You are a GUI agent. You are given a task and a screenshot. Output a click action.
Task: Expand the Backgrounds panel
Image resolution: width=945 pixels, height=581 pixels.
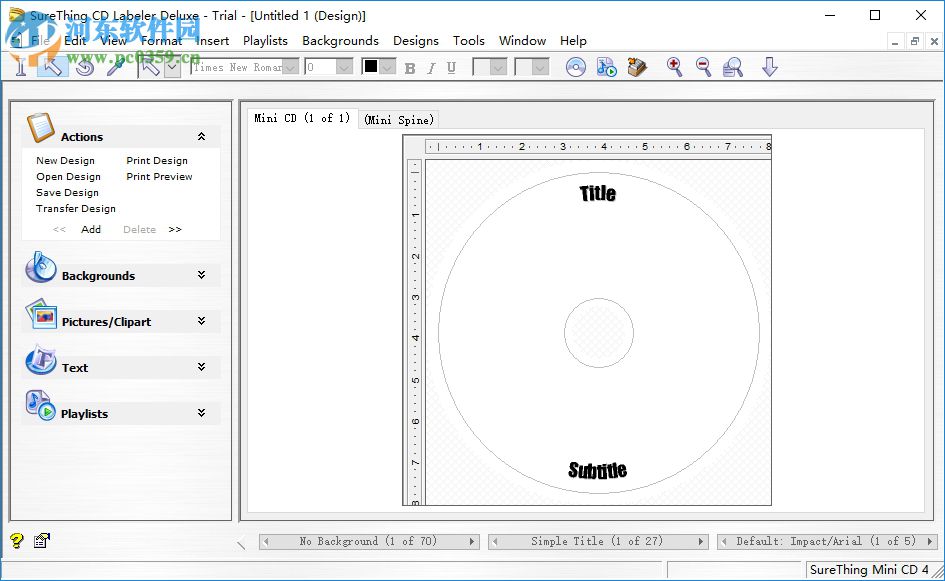point(203,275)
